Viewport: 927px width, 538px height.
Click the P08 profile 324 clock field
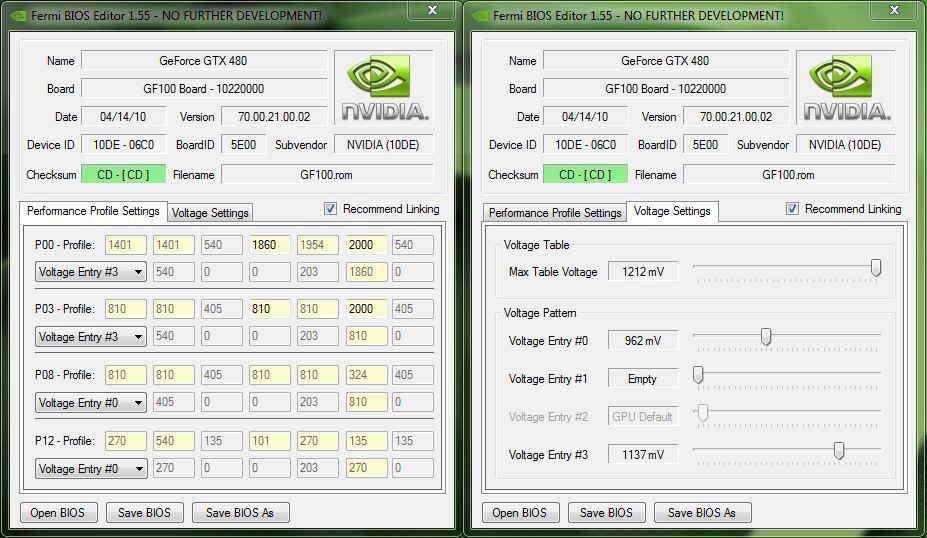[x=366, y=375]
